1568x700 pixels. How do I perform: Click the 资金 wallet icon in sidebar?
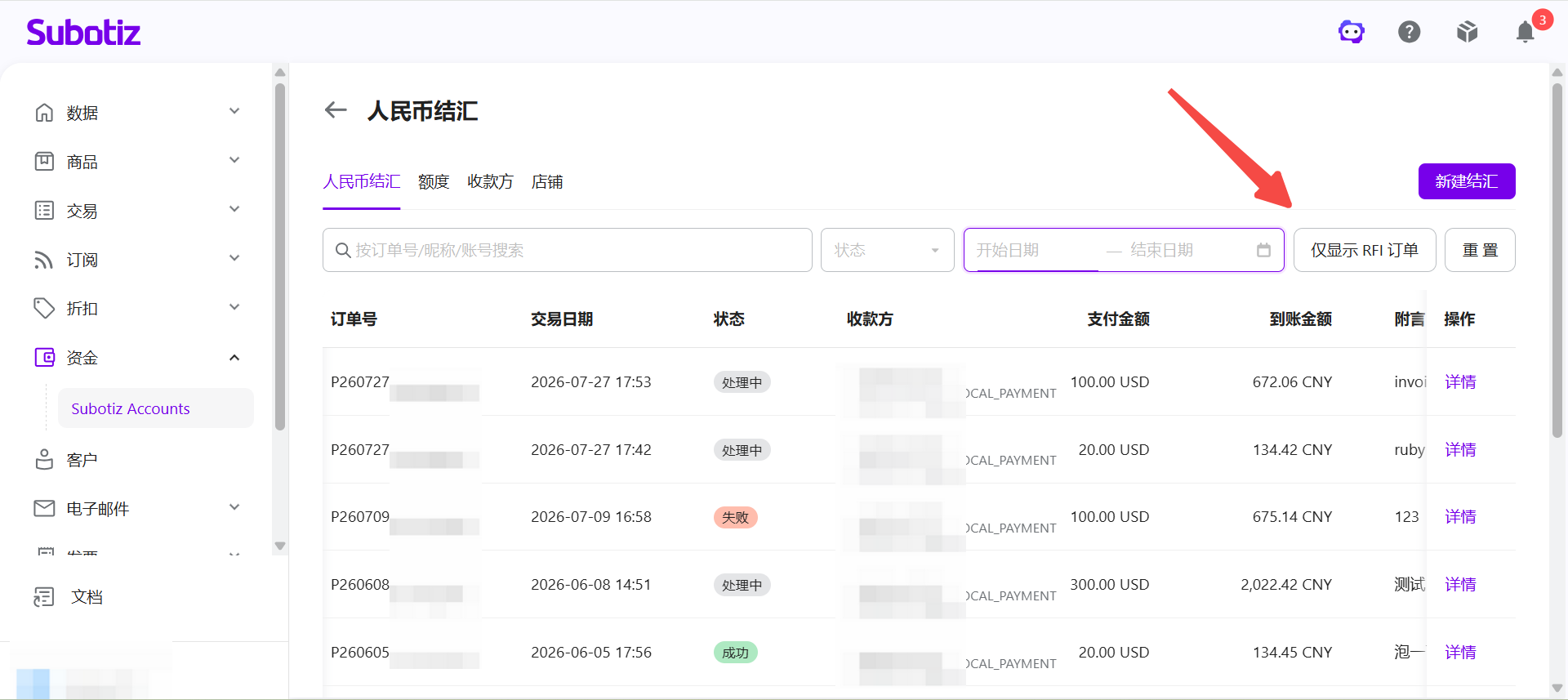[x=44, y=358]
